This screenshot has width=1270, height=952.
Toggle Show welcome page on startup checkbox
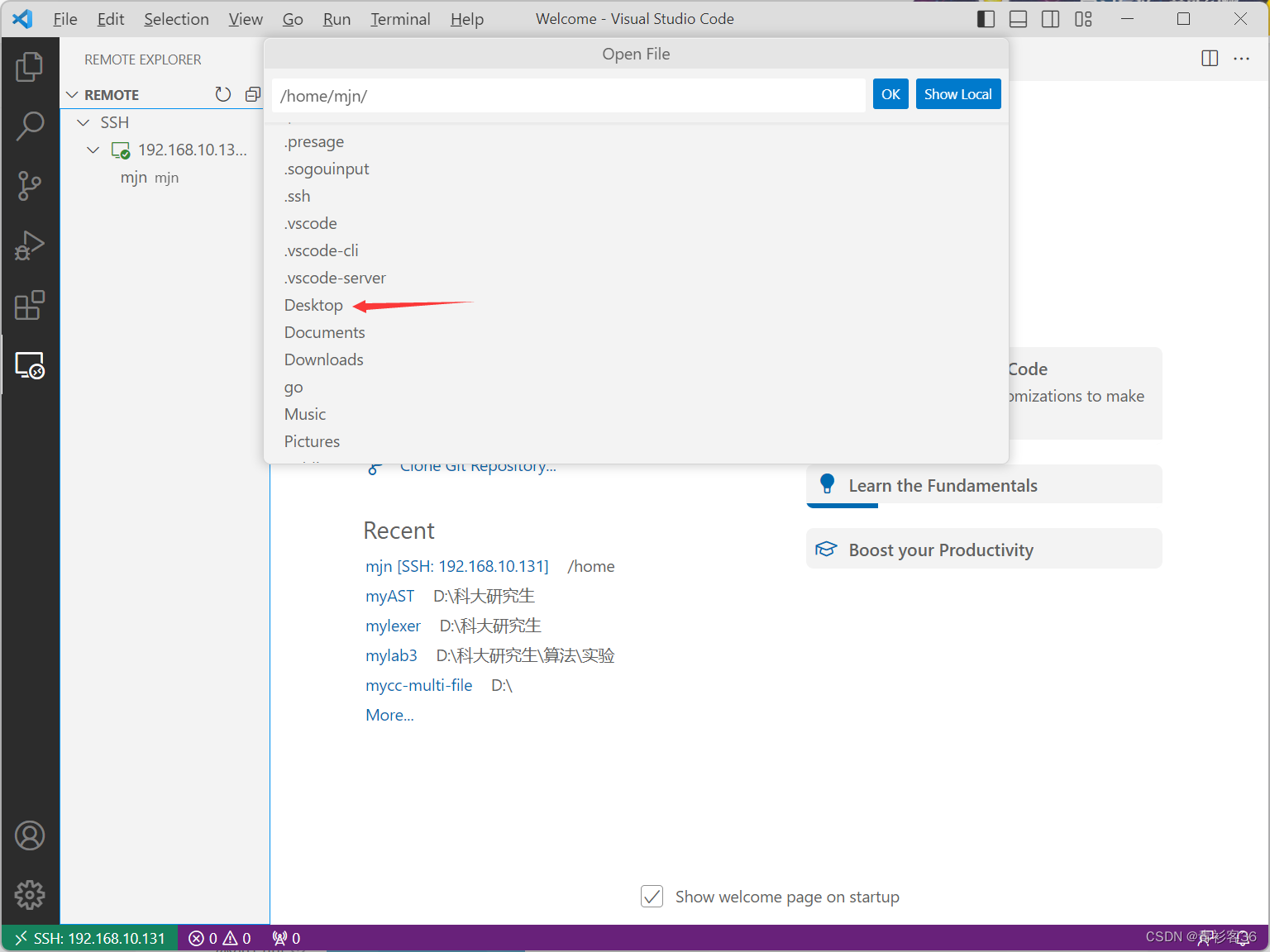click(x=652, y=896)
